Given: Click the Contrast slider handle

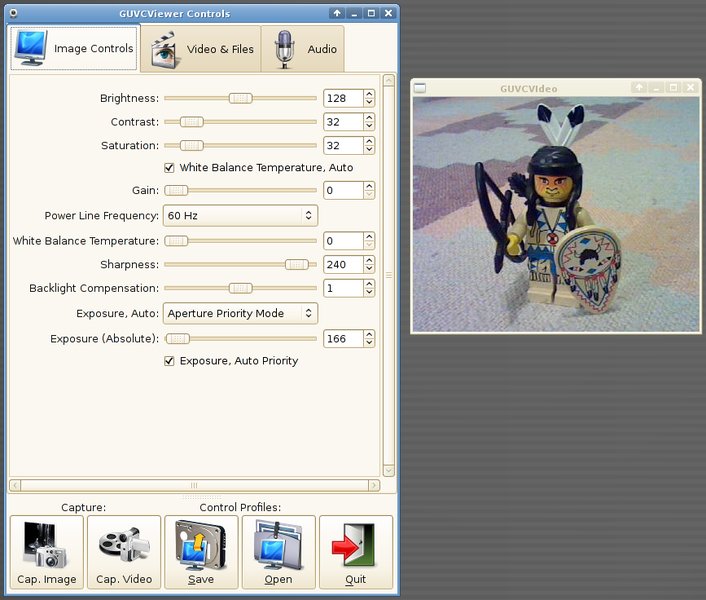Looking at the screenshot, I should [x=192, y=122].
